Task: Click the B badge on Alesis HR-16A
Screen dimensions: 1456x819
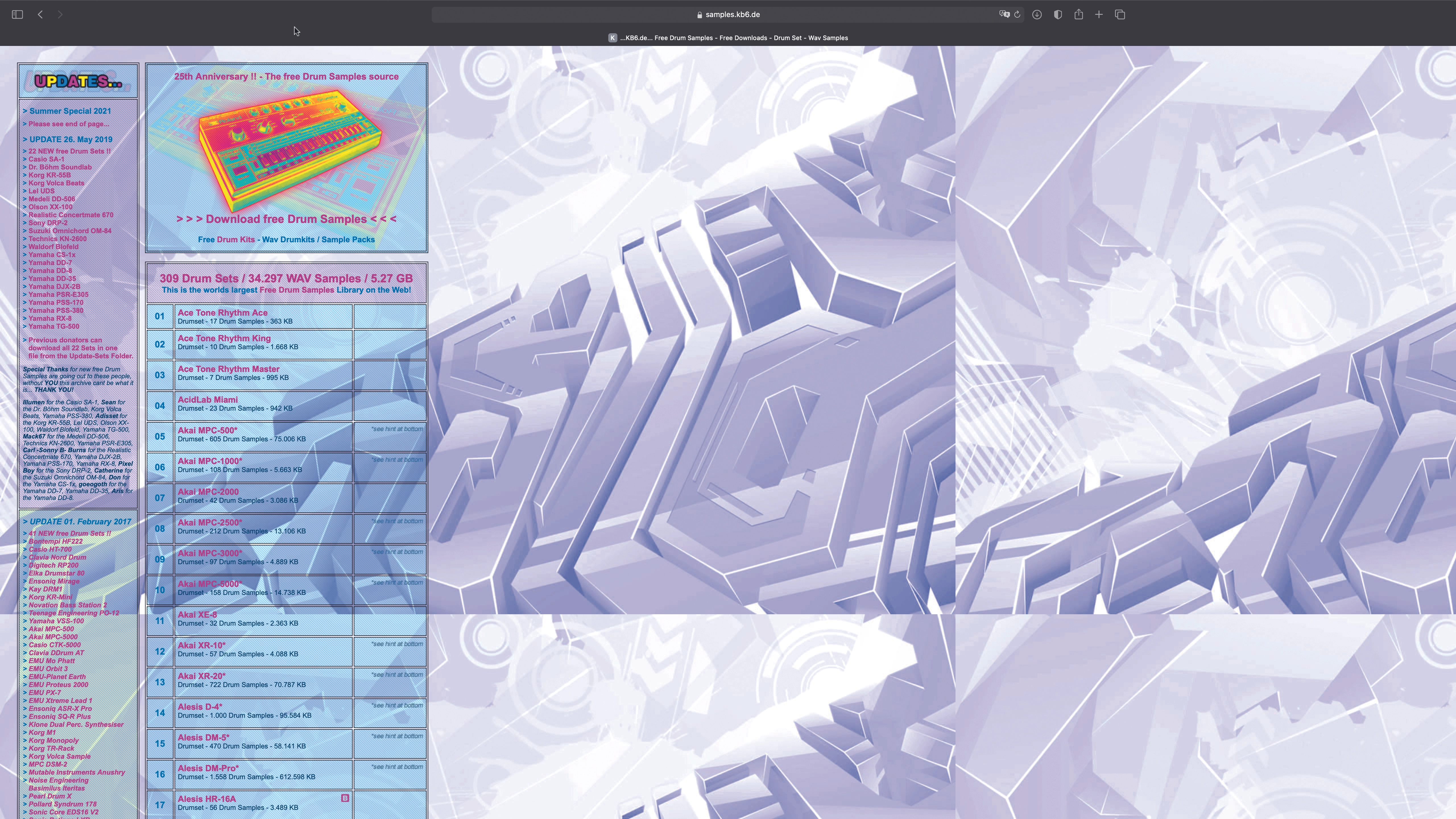Action: pyautogui.click(x=345, y=798)
